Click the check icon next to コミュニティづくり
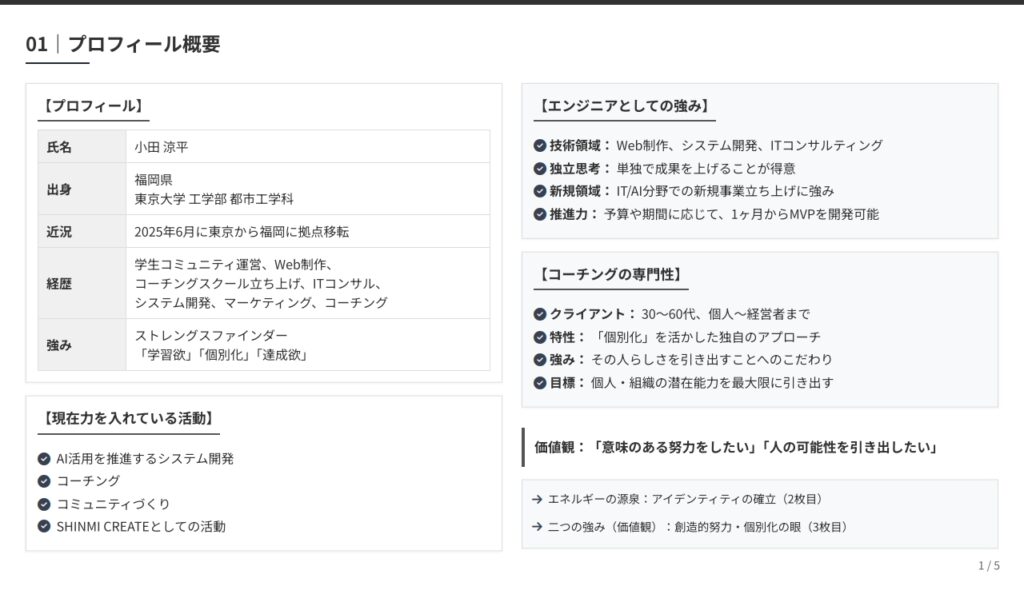The width and height of the screenshot is (1024, 590). click(x=44, y=504)
